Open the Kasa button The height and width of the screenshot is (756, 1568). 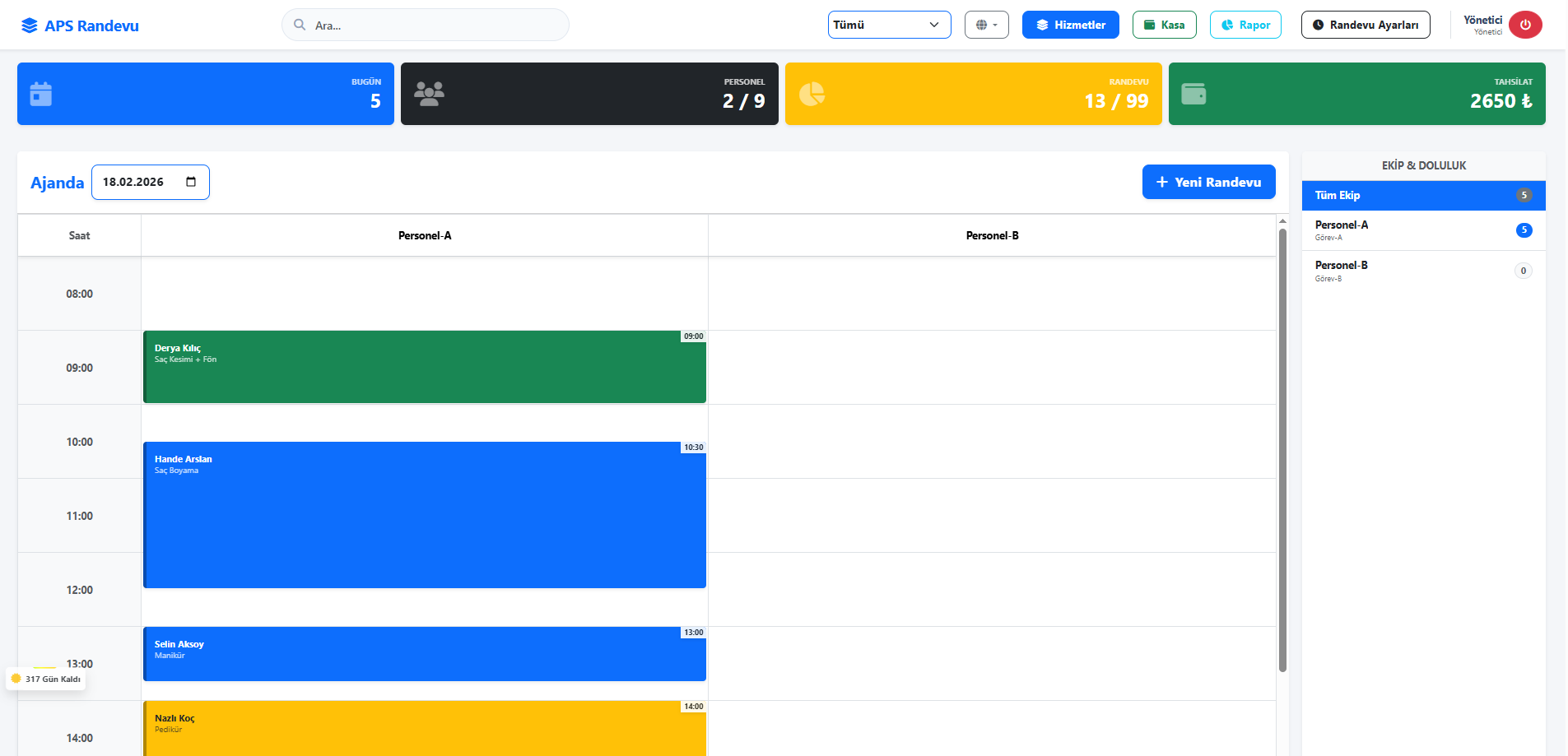pyautogui.click(x=1164, y=25)
